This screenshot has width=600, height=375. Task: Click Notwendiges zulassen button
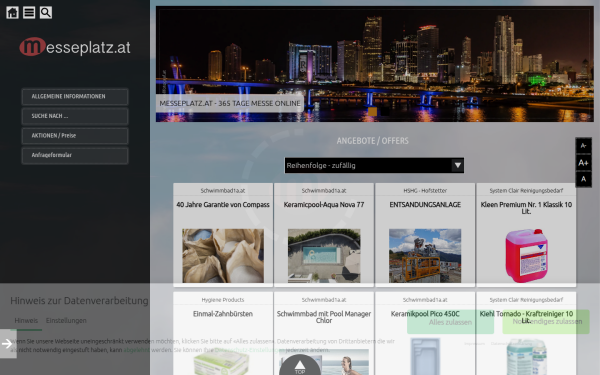pos(546,322)
